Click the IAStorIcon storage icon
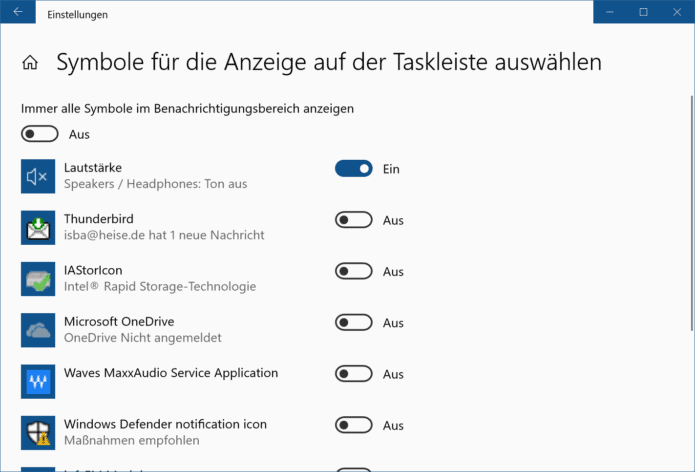Image resolution: width=695 pixels, height=472 pixels. tap(38, 279)
